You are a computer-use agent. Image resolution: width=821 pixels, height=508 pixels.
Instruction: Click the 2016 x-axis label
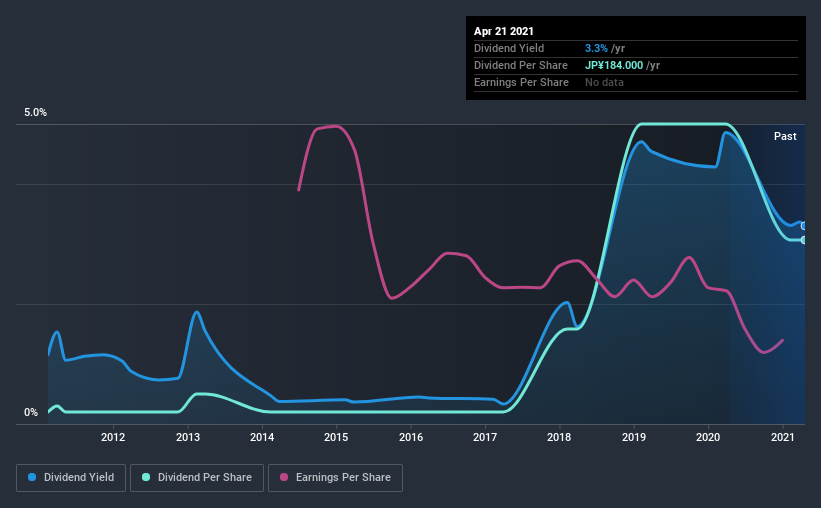411,437
